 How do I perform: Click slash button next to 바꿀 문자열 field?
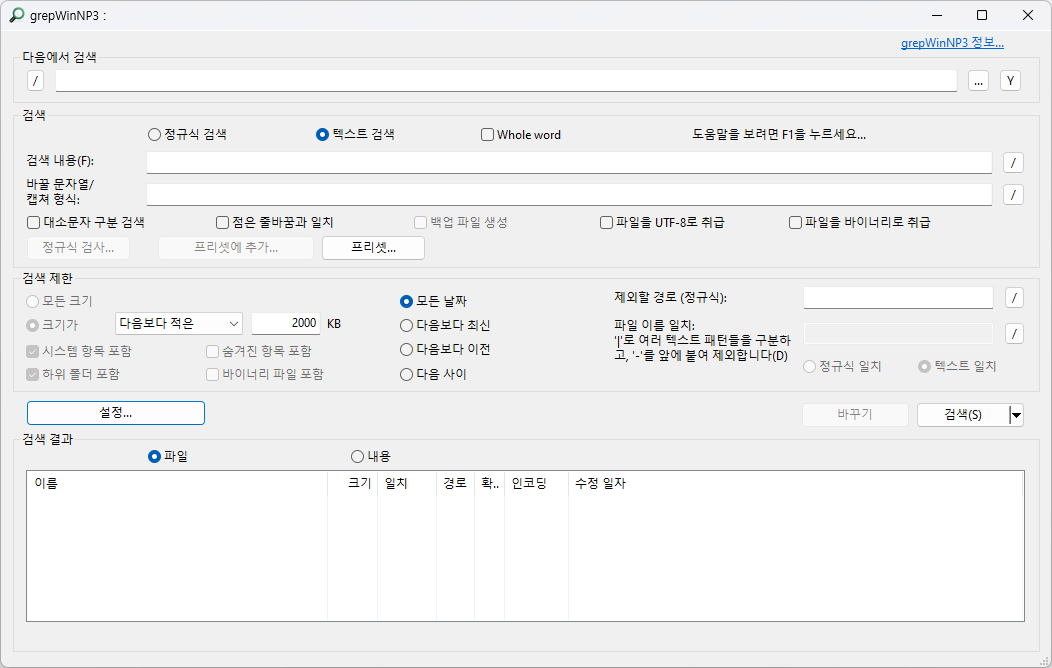1013,194
